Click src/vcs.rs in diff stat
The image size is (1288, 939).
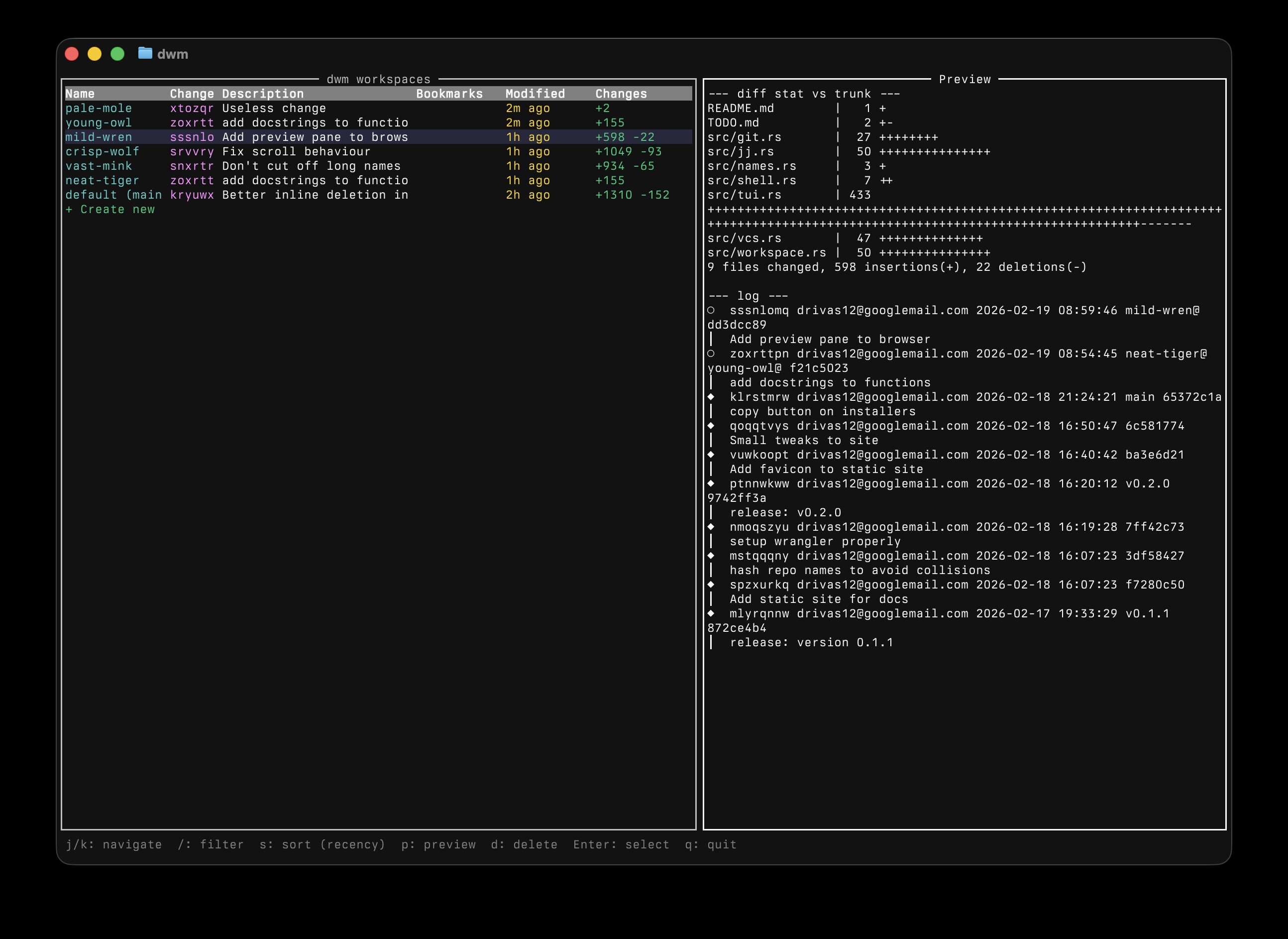pyautogui.click(x=744, y=238)
